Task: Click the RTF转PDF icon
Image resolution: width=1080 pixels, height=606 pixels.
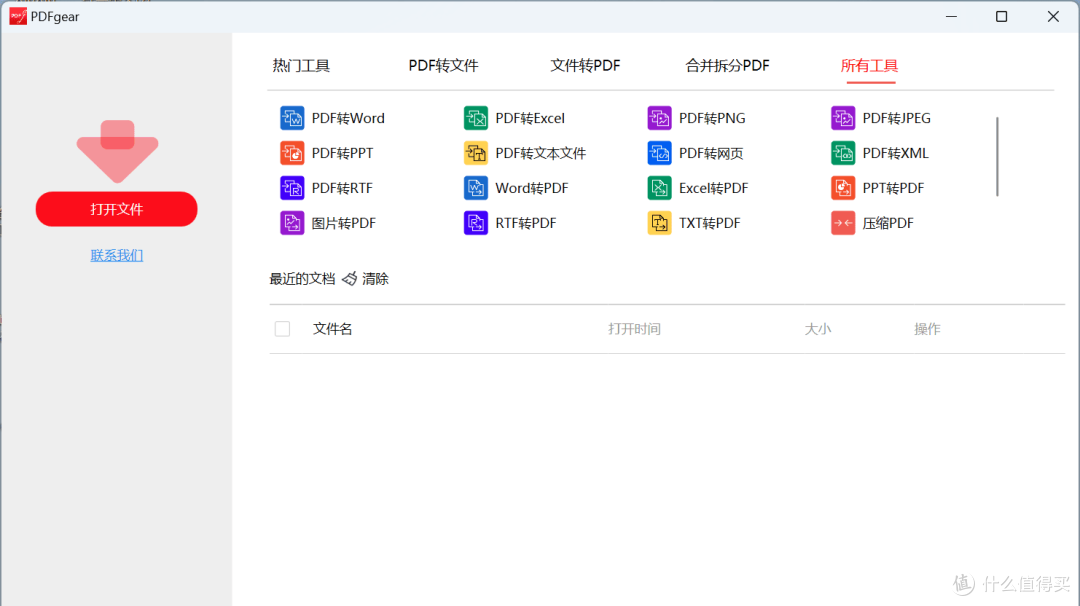Action: click(476, 223)
